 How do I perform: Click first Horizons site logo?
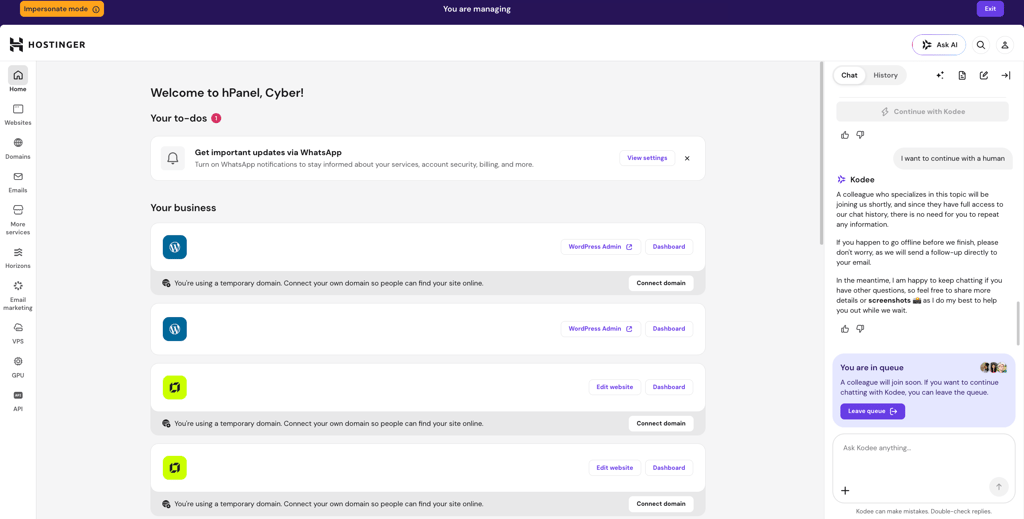174,387
